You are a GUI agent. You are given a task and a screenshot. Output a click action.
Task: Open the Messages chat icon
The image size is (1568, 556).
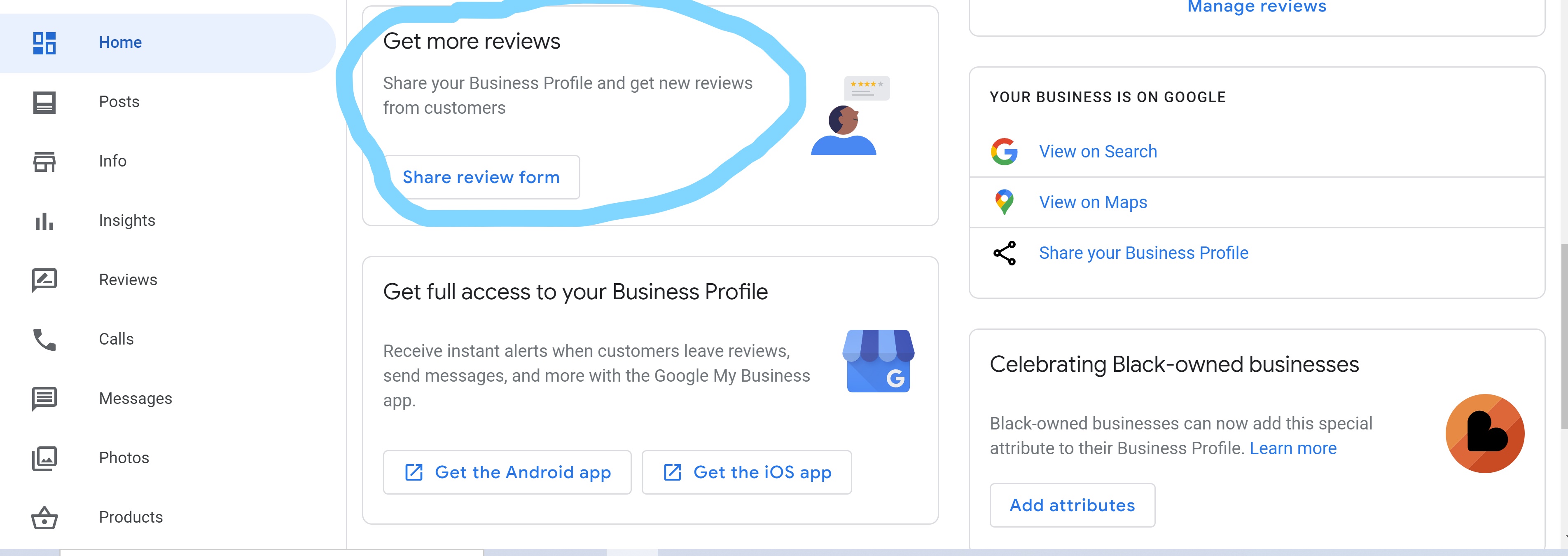point(44,399)
